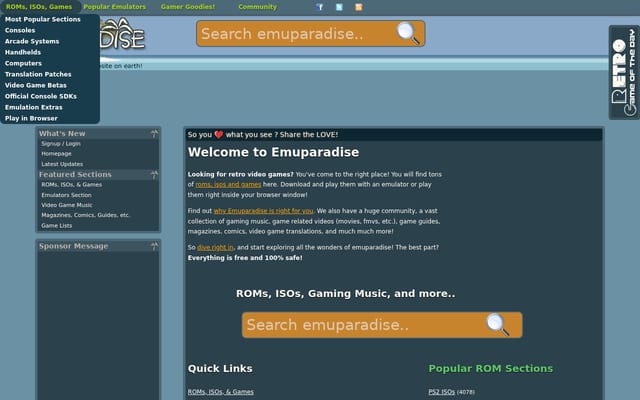Open the Retro Game of the Day side banner

pos(624,72)
